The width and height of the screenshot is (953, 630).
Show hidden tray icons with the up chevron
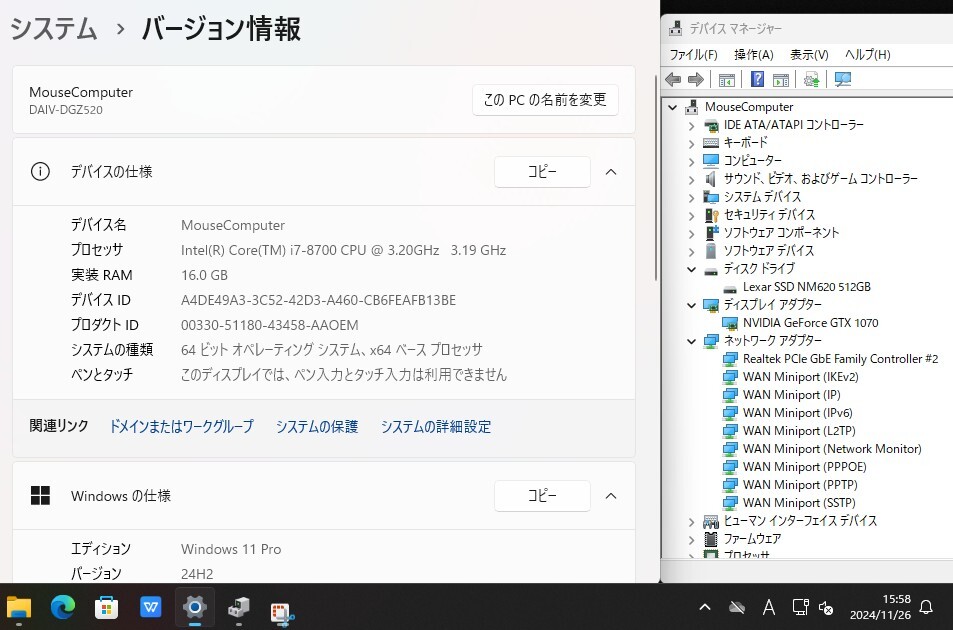coord(705,607)
